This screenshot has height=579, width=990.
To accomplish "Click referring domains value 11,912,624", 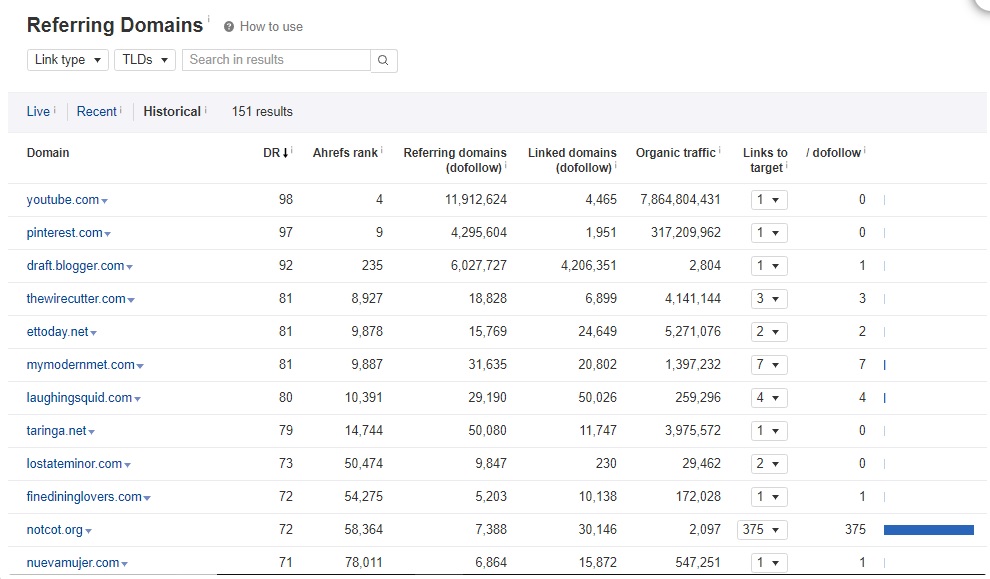I will [475, 200].
